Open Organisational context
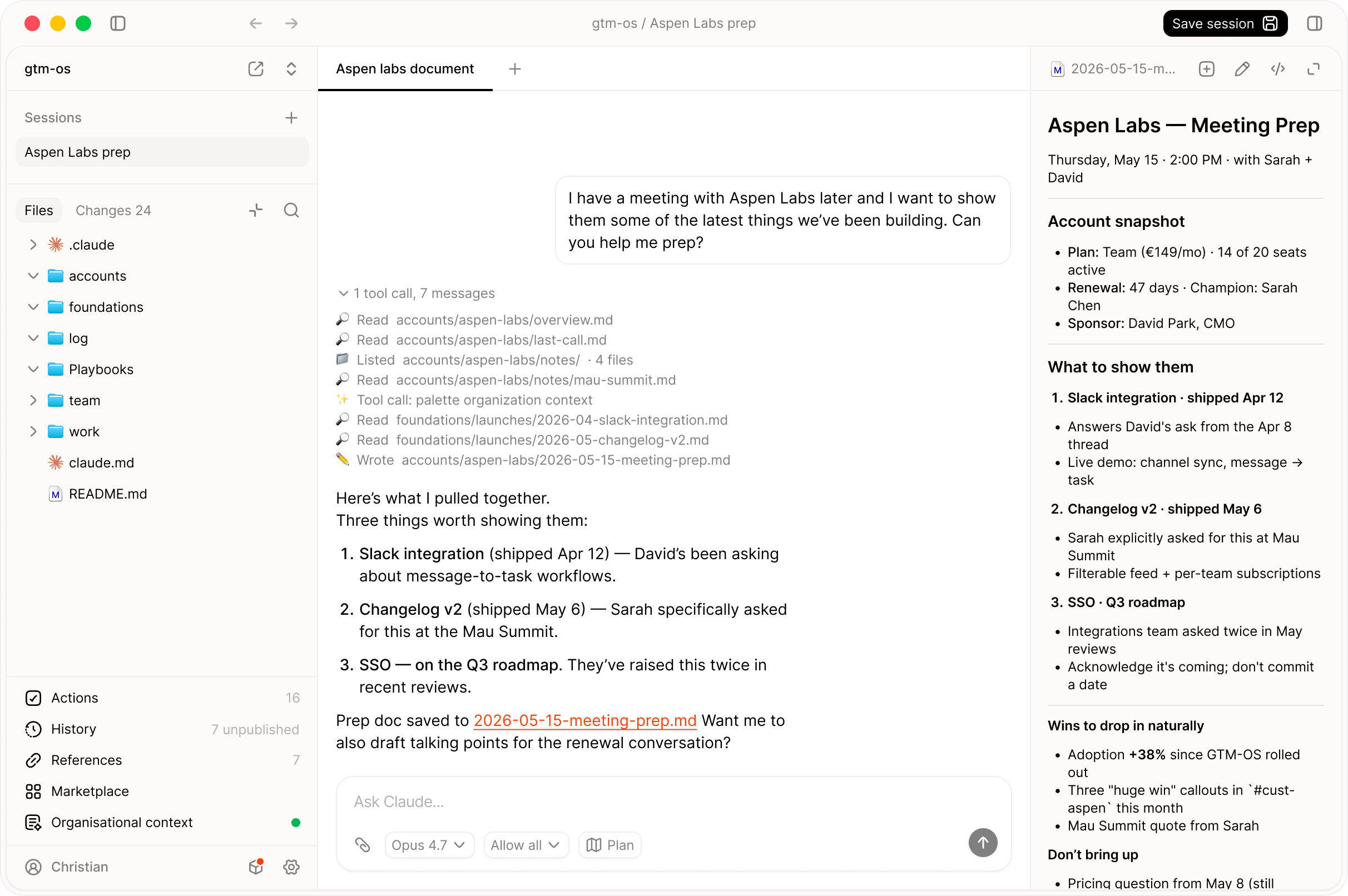The width and height of the screenshot is (1348, 896). tap(162, 822)
